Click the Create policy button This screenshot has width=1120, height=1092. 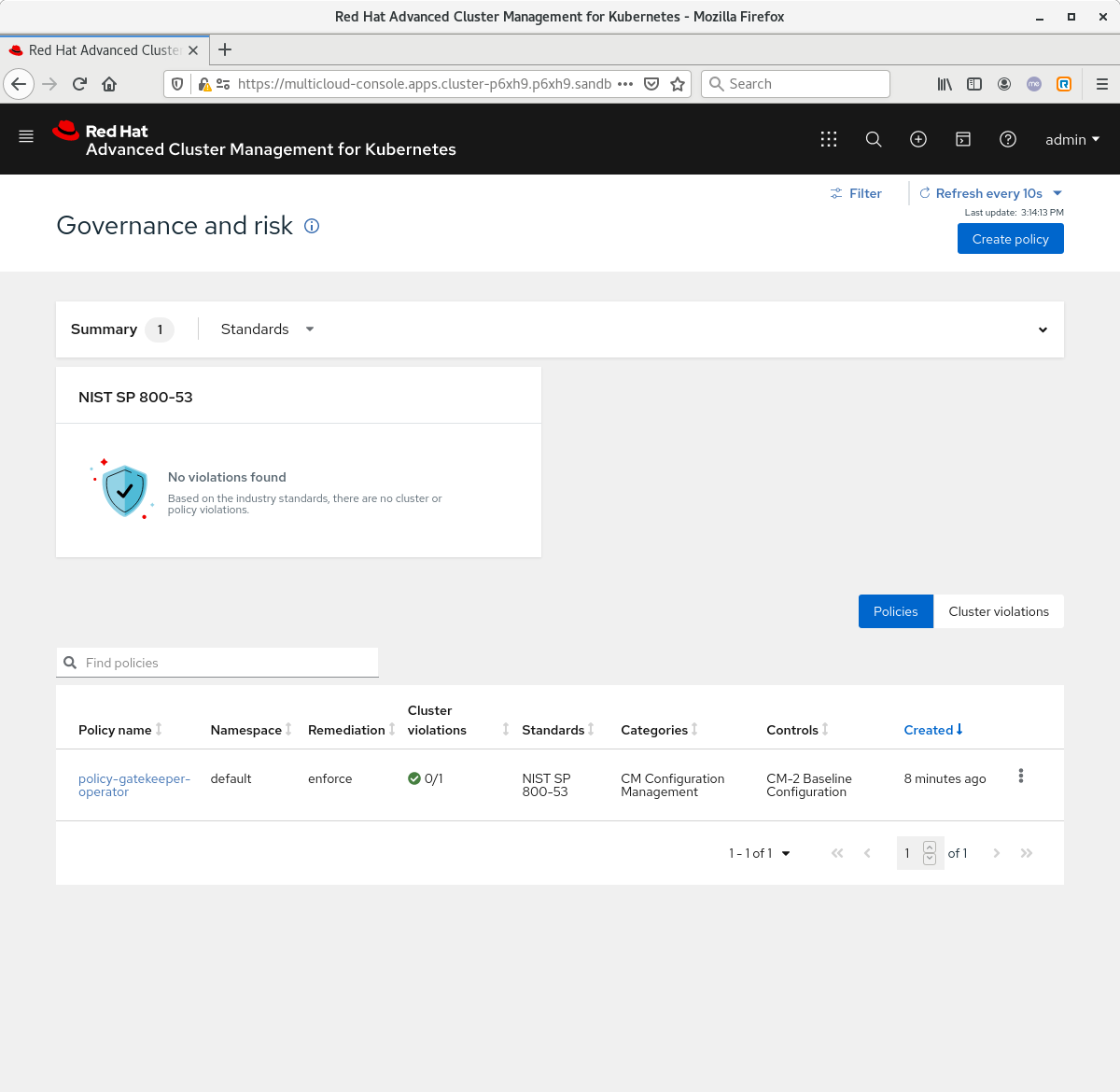[1010, 238]
